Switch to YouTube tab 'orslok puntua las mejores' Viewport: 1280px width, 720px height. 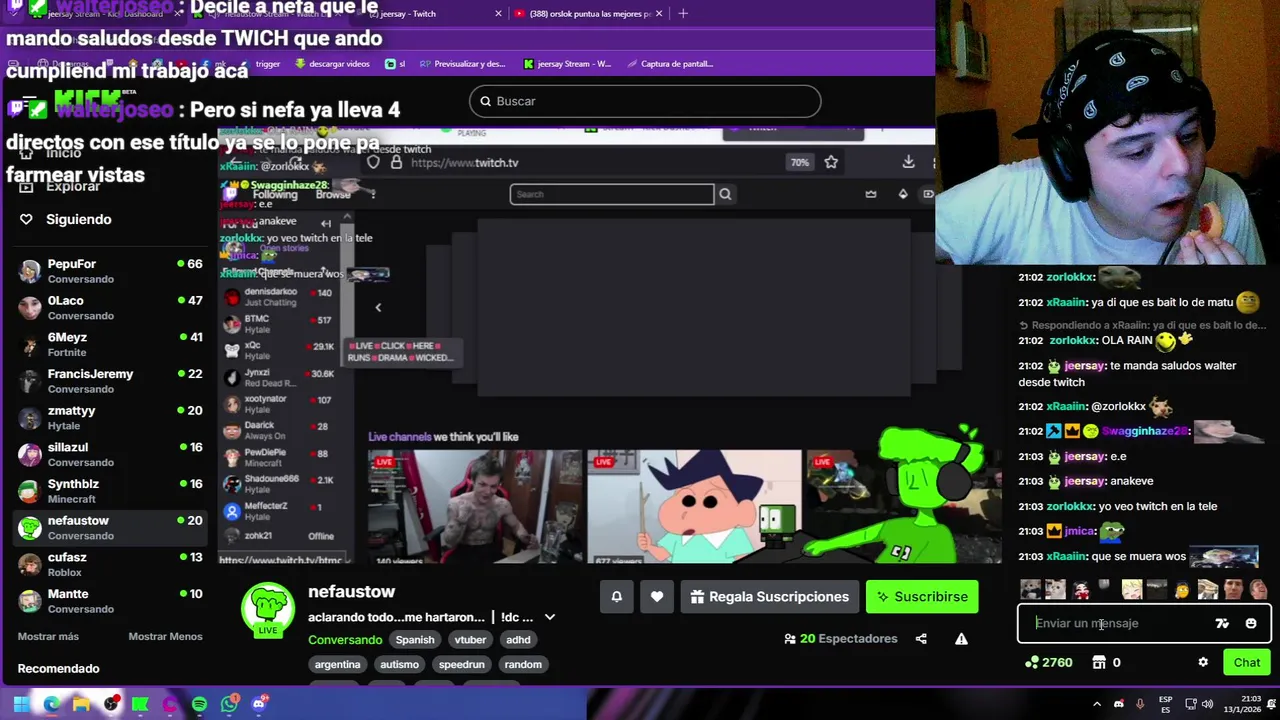tap(590, 14)
